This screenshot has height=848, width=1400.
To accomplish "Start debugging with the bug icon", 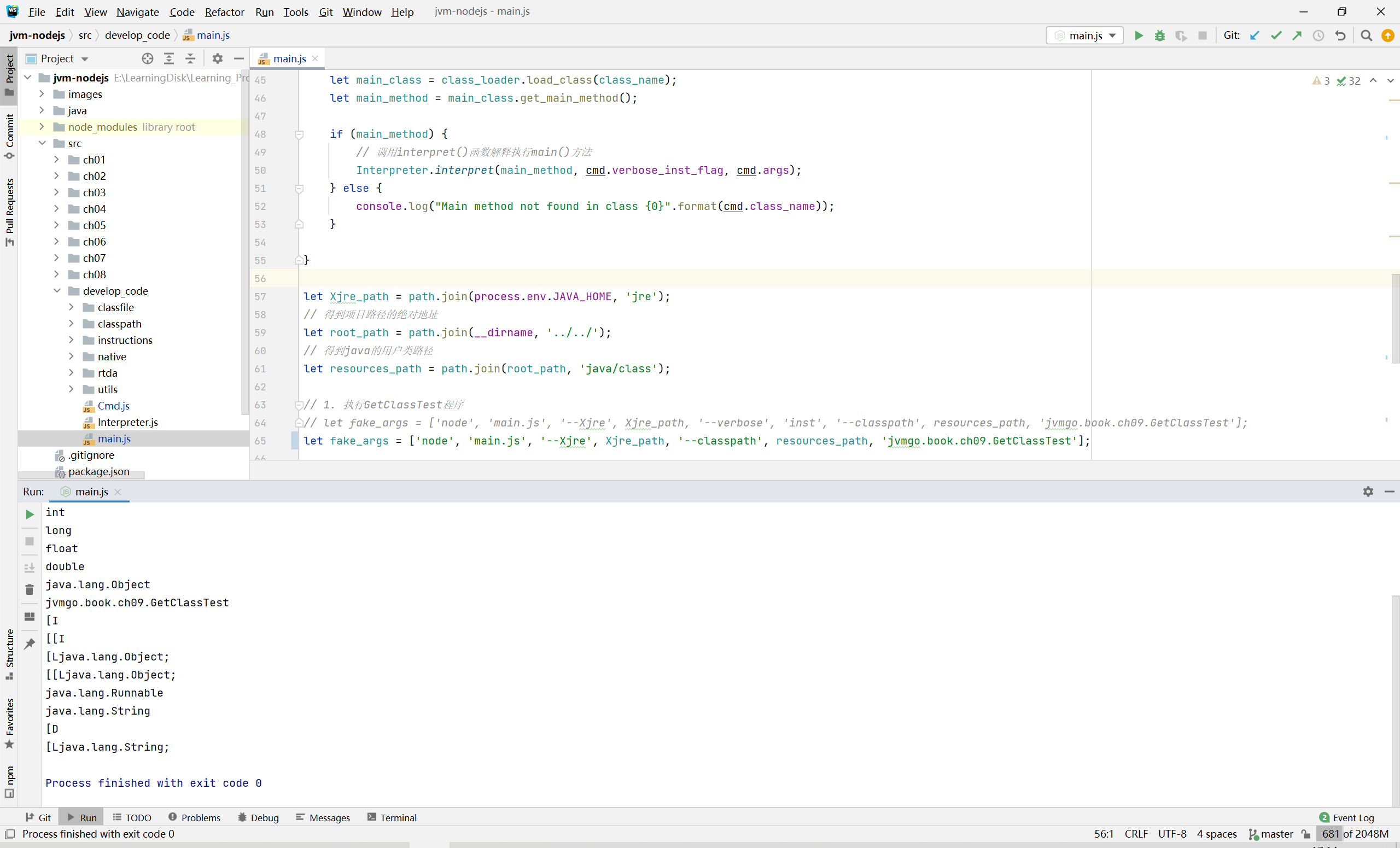I will click(1160, 36).
